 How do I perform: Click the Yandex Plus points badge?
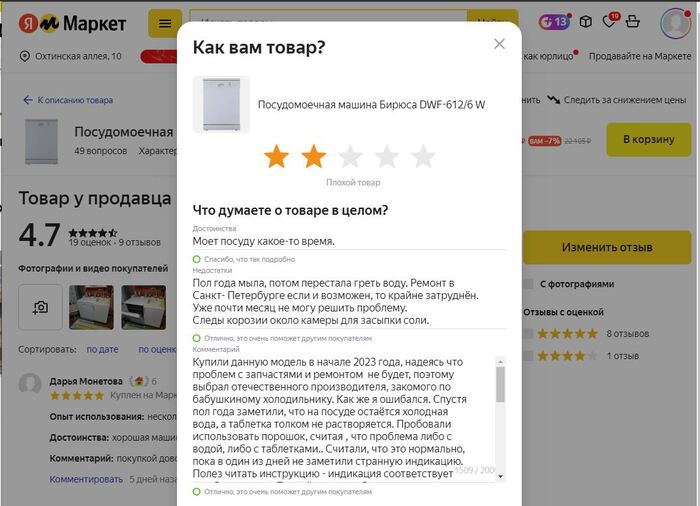(x=554, y=21)
